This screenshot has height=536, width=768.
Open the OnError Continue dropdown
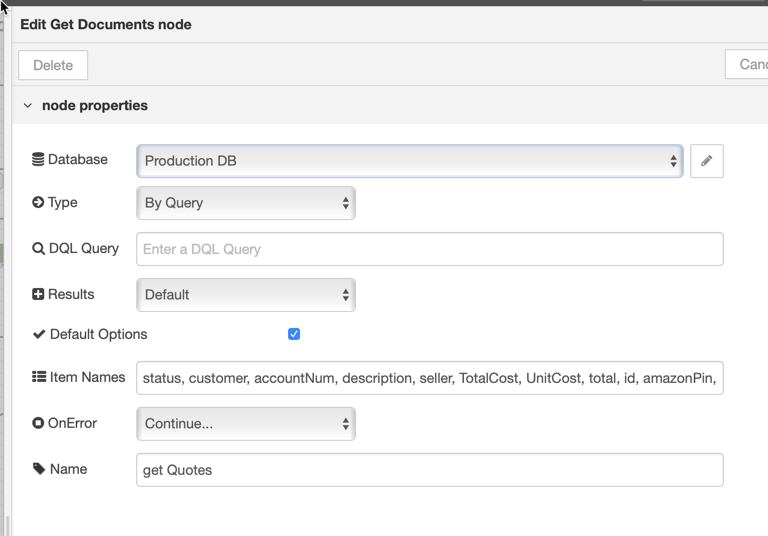[x=246, y=424]
